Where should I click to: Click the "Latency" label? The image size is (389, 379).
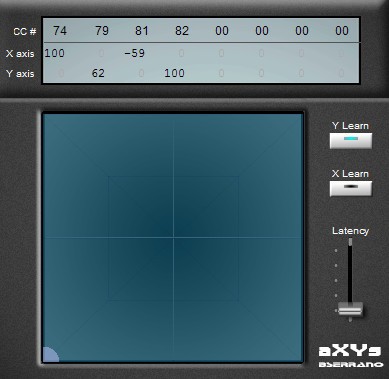coord(351,231)
